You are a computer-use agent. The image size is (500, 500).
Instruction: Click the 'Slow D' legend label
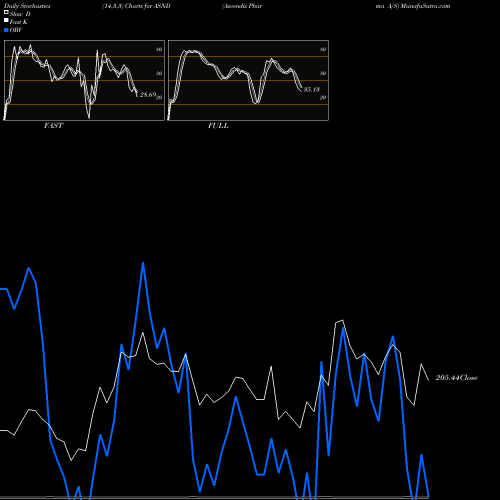(20, 14)
